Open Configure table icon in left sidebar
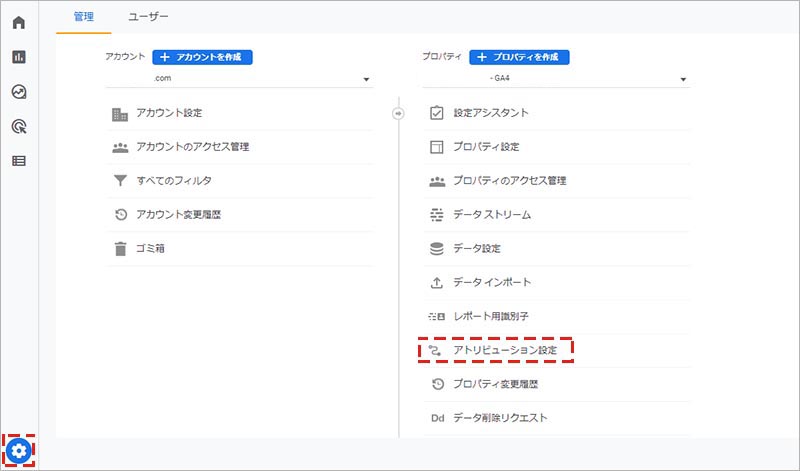This screenshot has width=800, height=471. tap(18, 160)
